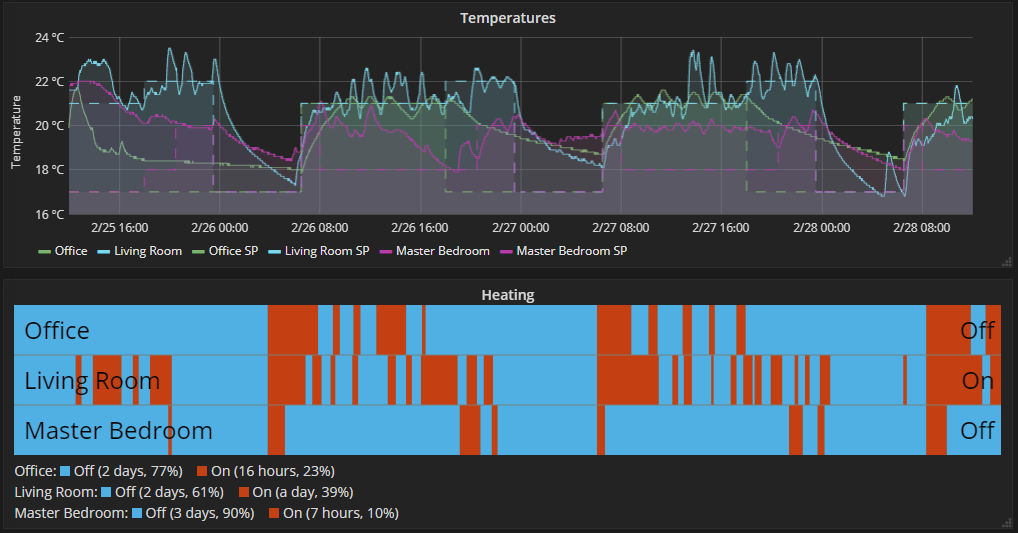Click 'Office:' label in the Heating legend
Image resolution: width=1018 pixels, height=533 pixels.
click(x=35, y=471)
